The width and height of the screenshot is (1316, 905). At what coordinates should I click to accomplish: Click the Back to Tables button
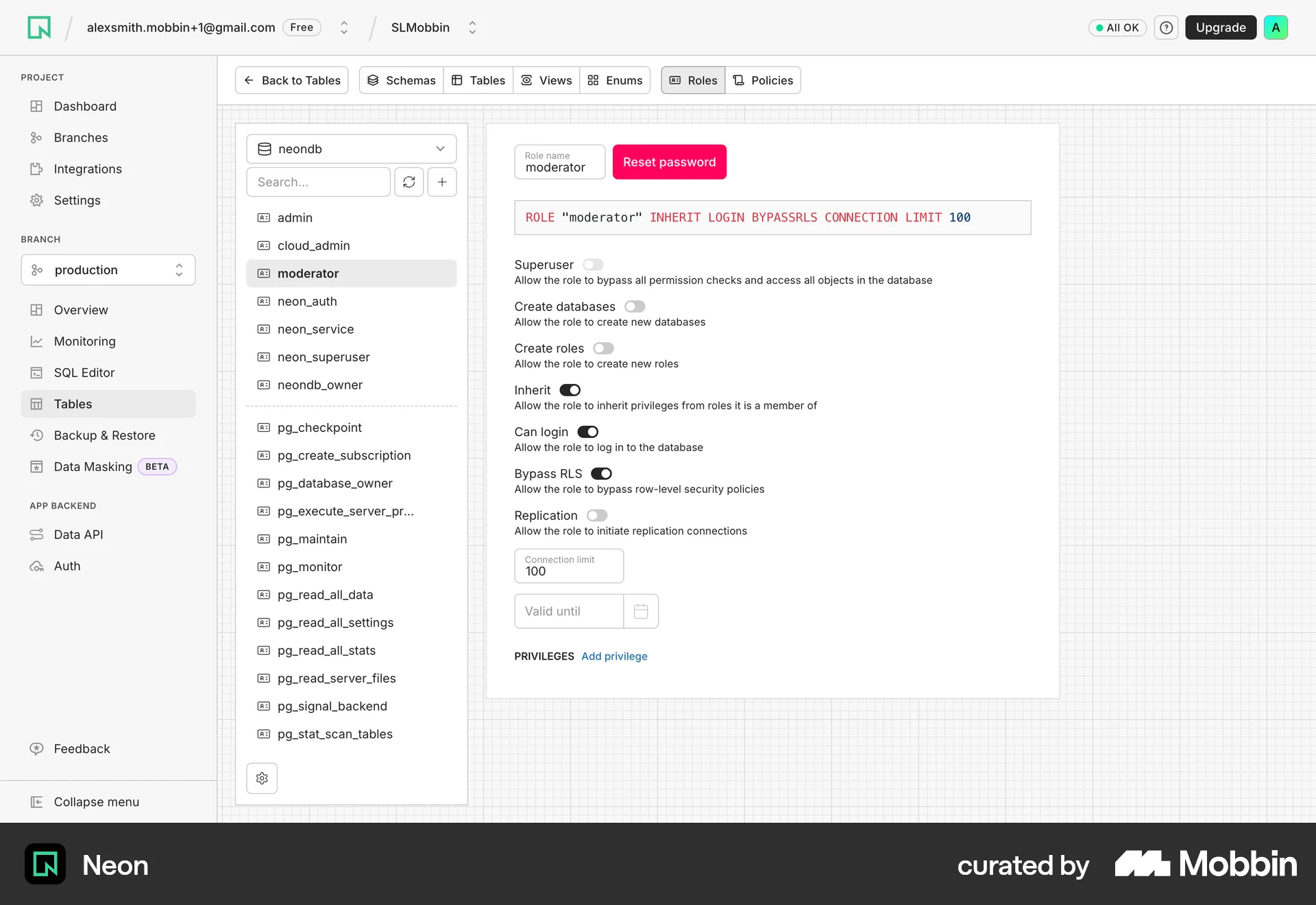point(292,80)
